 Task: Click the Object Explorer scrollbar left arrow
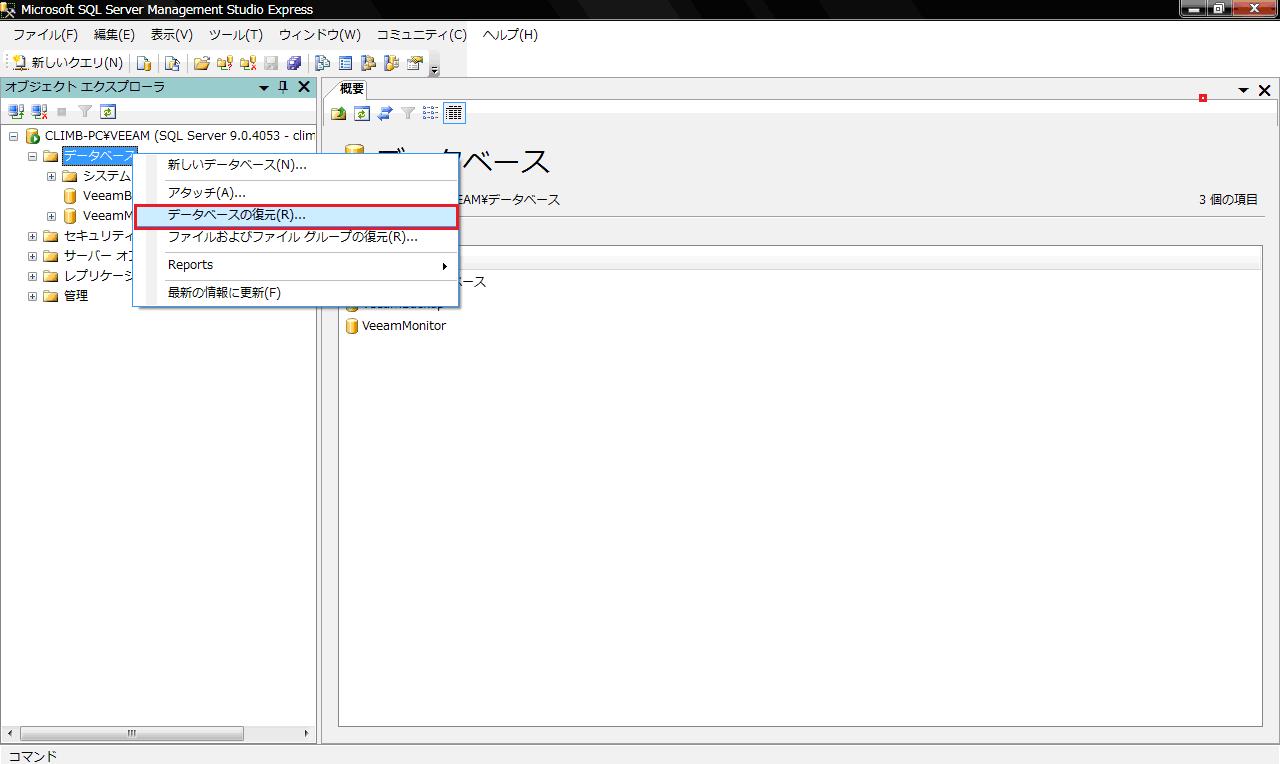tap(9, 733)
